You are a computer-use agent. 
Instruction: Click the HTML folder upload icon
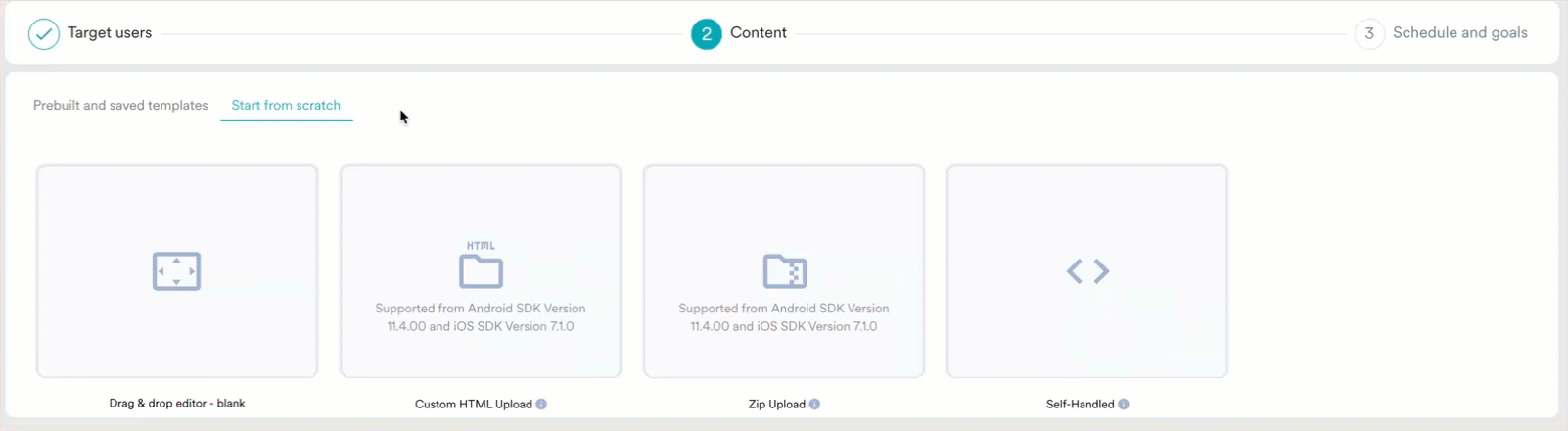481,266
